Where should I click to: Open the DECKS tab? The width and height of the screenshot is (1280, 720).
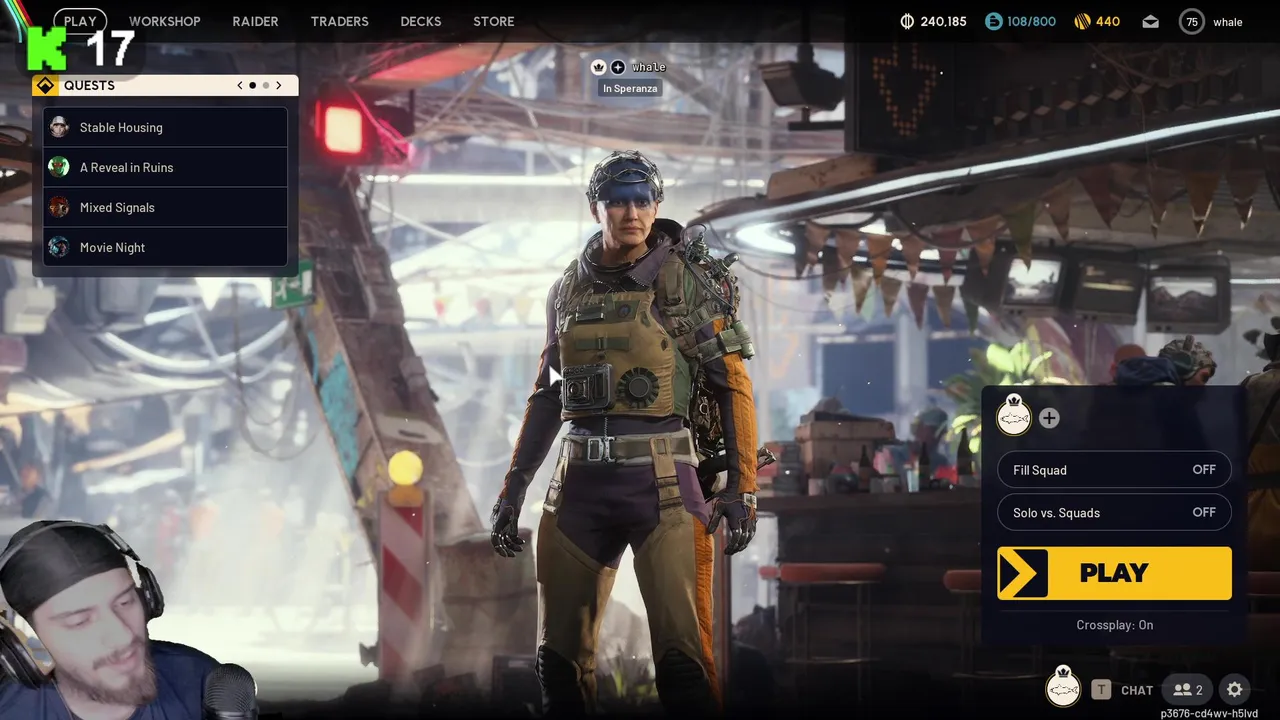coord(420,21)
